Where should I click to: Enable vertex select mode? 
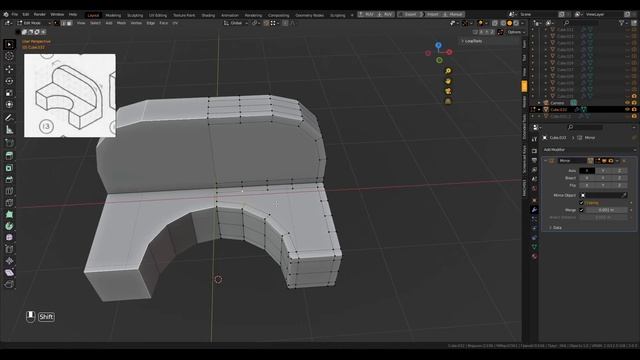(x=57, y=23)
